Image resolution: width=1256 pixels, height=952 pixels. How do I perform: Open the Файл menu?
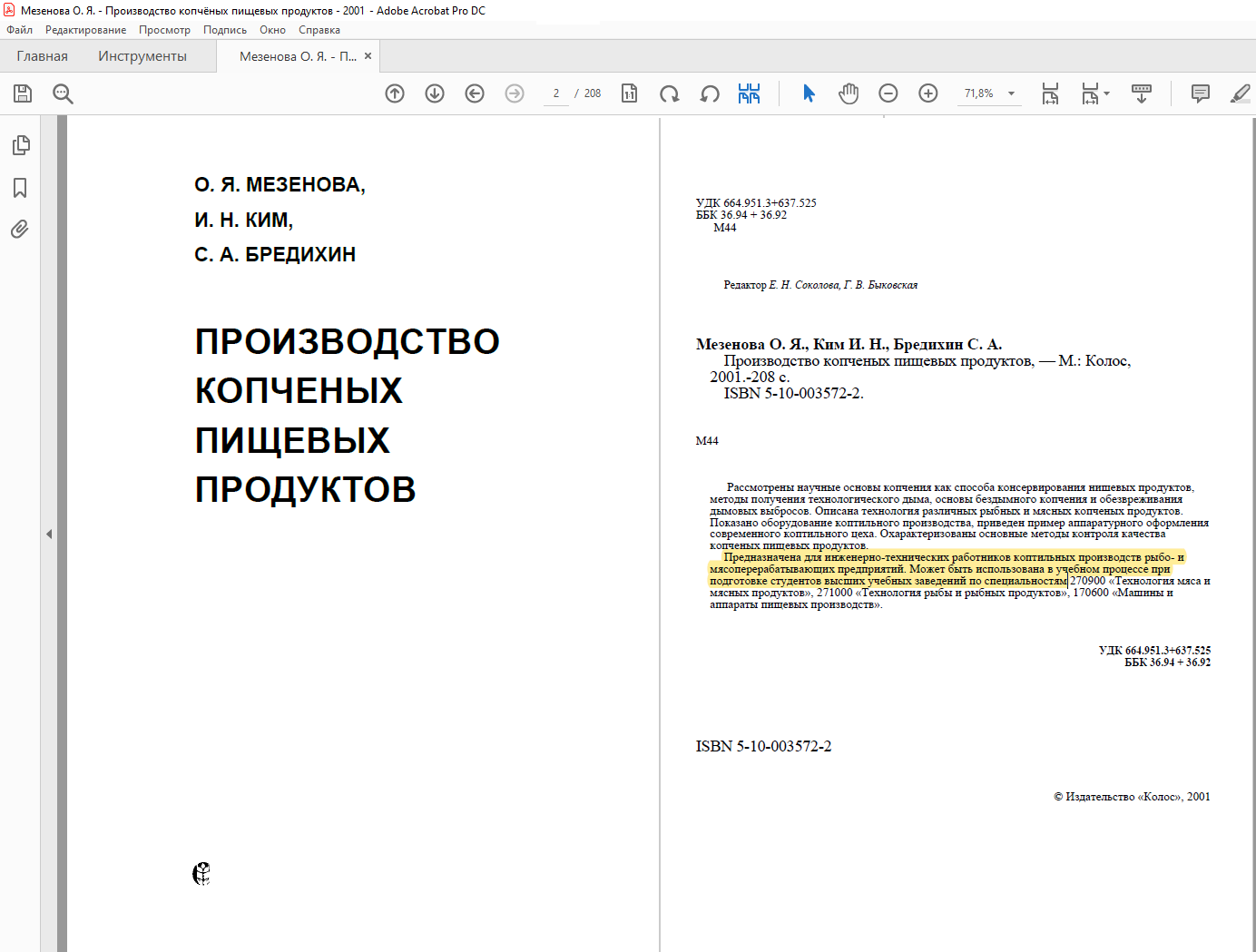pos(19,30)
